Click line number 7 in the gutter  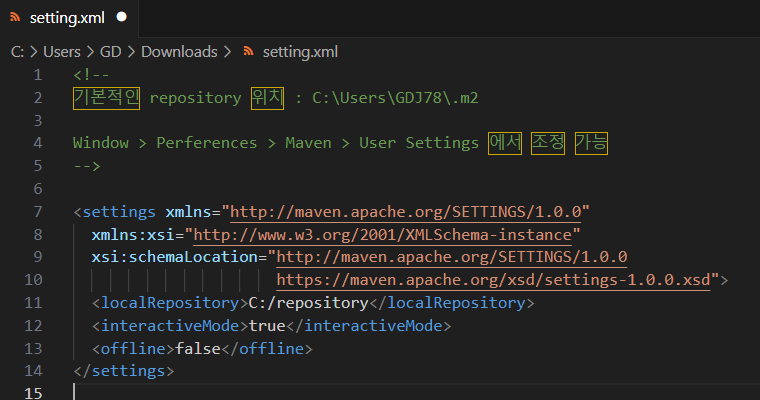pyautogui.click(x=38, y=212)
